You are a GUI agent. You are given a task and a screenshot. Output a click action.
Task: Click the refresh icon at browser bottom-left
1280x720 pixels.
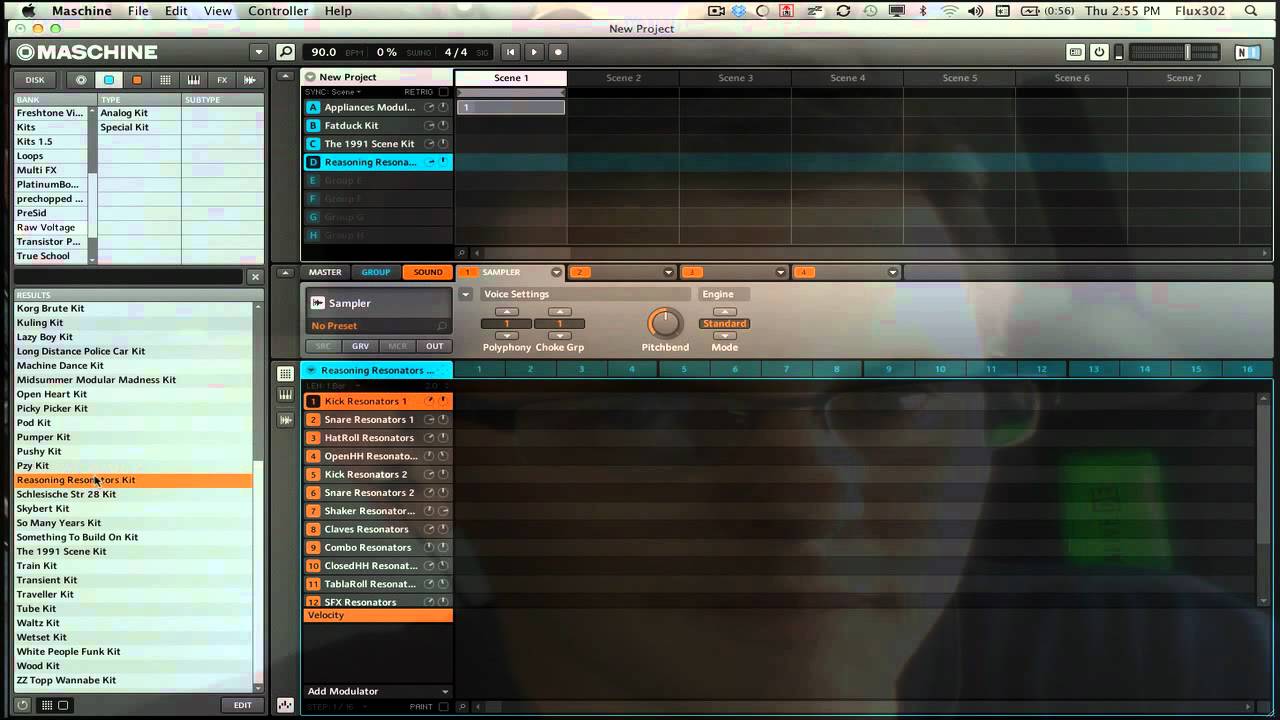(23, 705)
